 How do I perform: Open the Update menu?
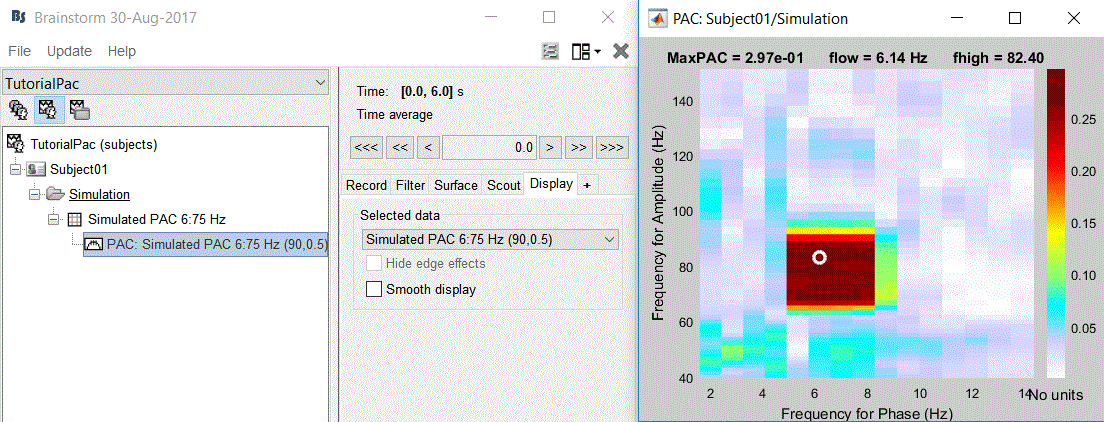pyautogui.click(x=69, y=51)
